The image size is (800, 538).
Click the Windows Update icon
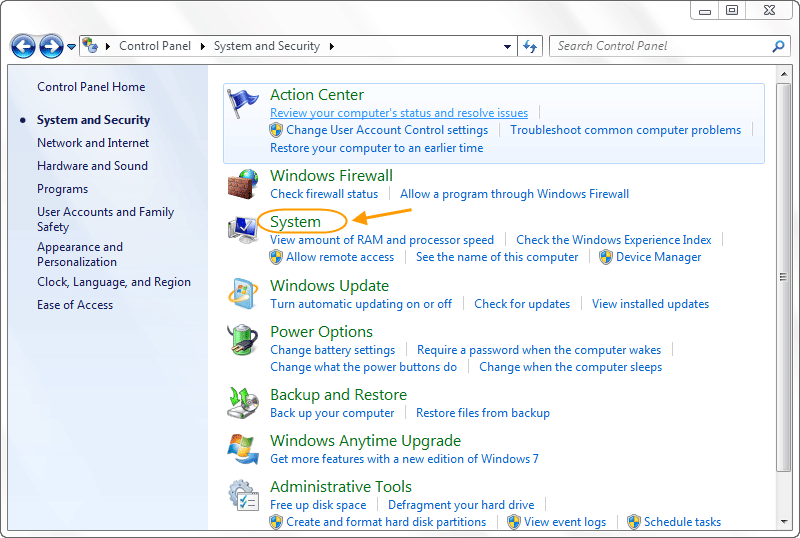pos(243,294)
